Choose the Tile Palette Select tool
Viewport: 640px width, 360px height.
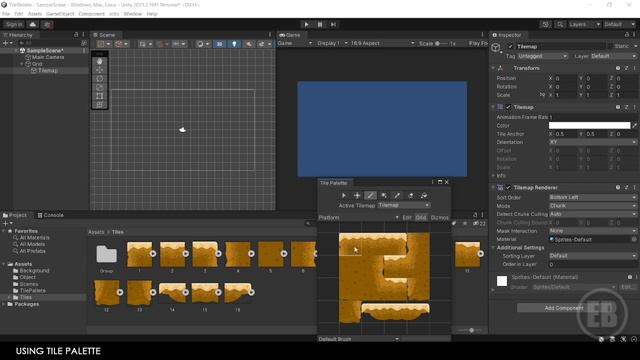coord(344,196)
